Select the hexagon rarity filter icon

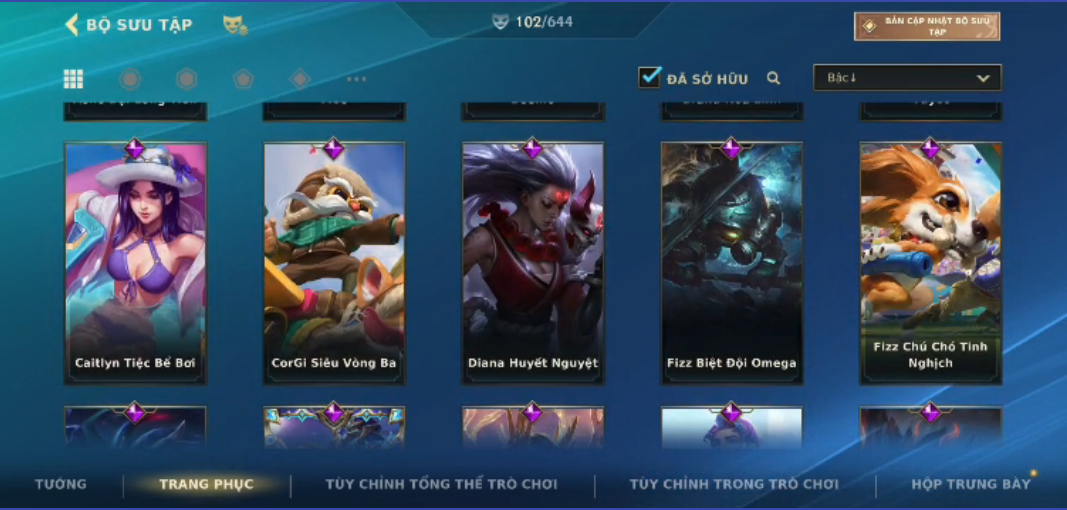click(x=186, y=79)
